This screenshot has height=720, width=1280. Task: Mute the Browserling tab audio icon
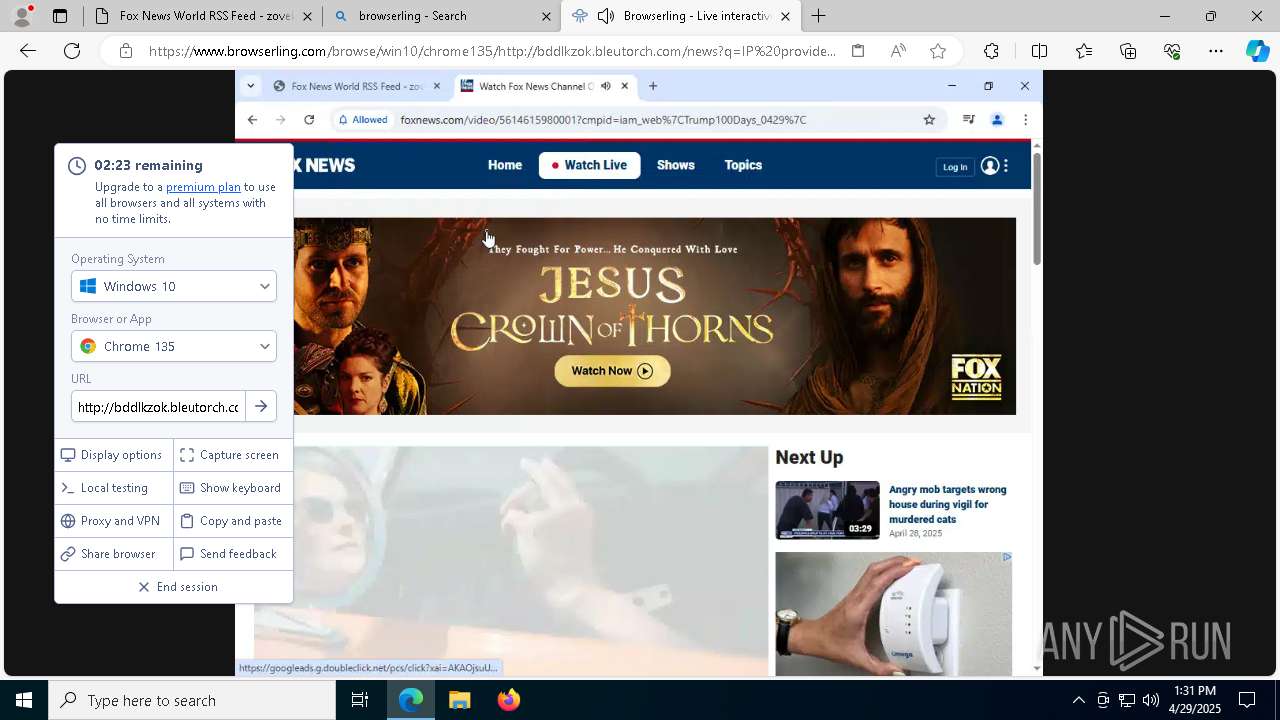click(x=605, y=16)
